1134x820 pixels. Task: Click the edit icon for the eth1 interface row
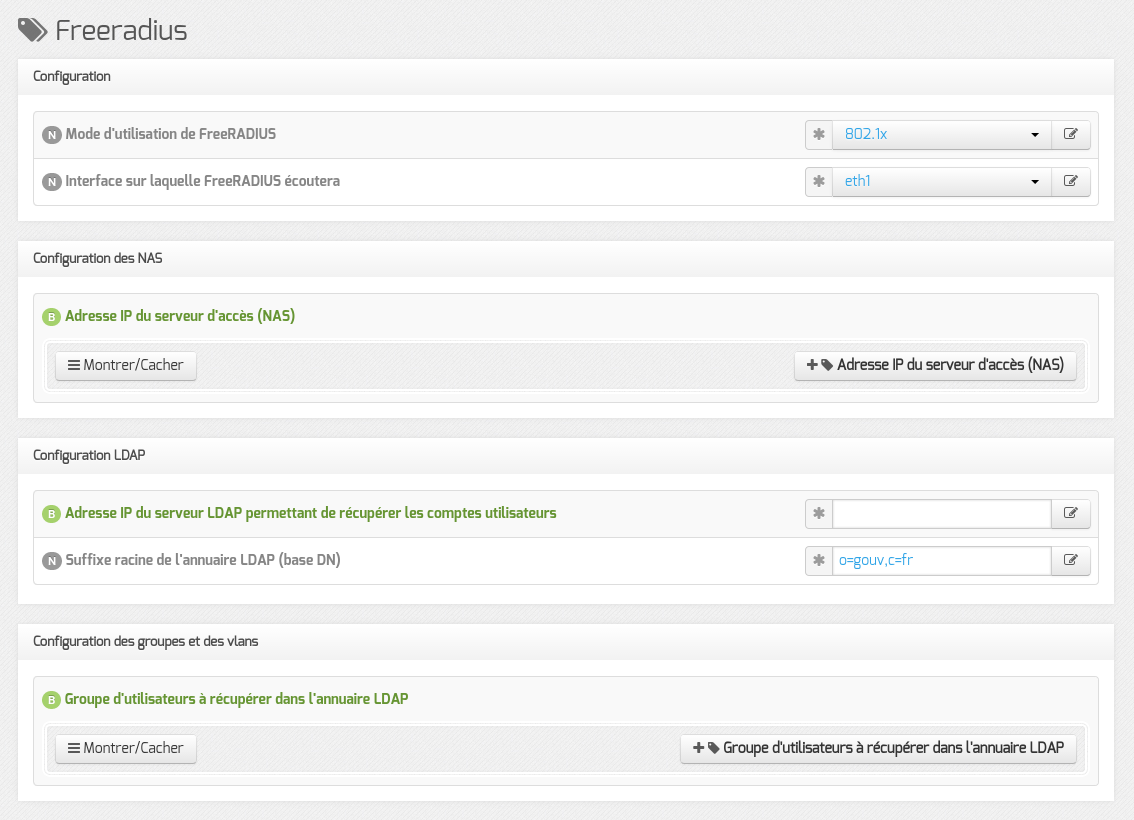point(1070,181)
